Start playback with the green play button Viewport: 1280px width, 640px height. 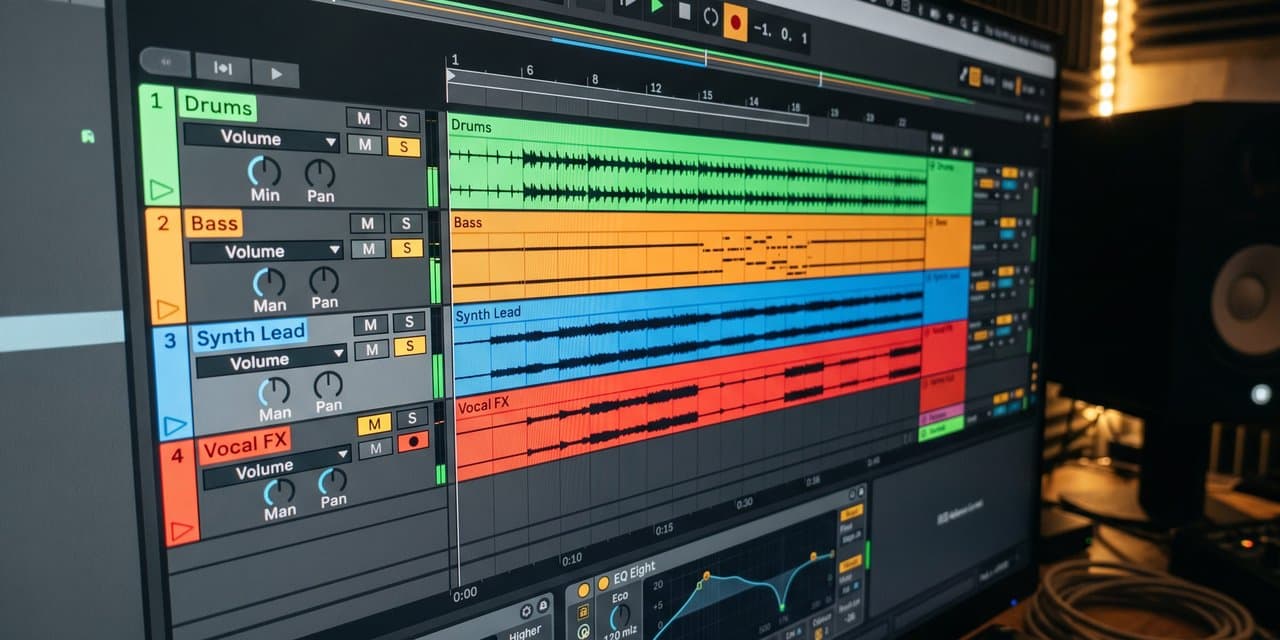(656, 6)
